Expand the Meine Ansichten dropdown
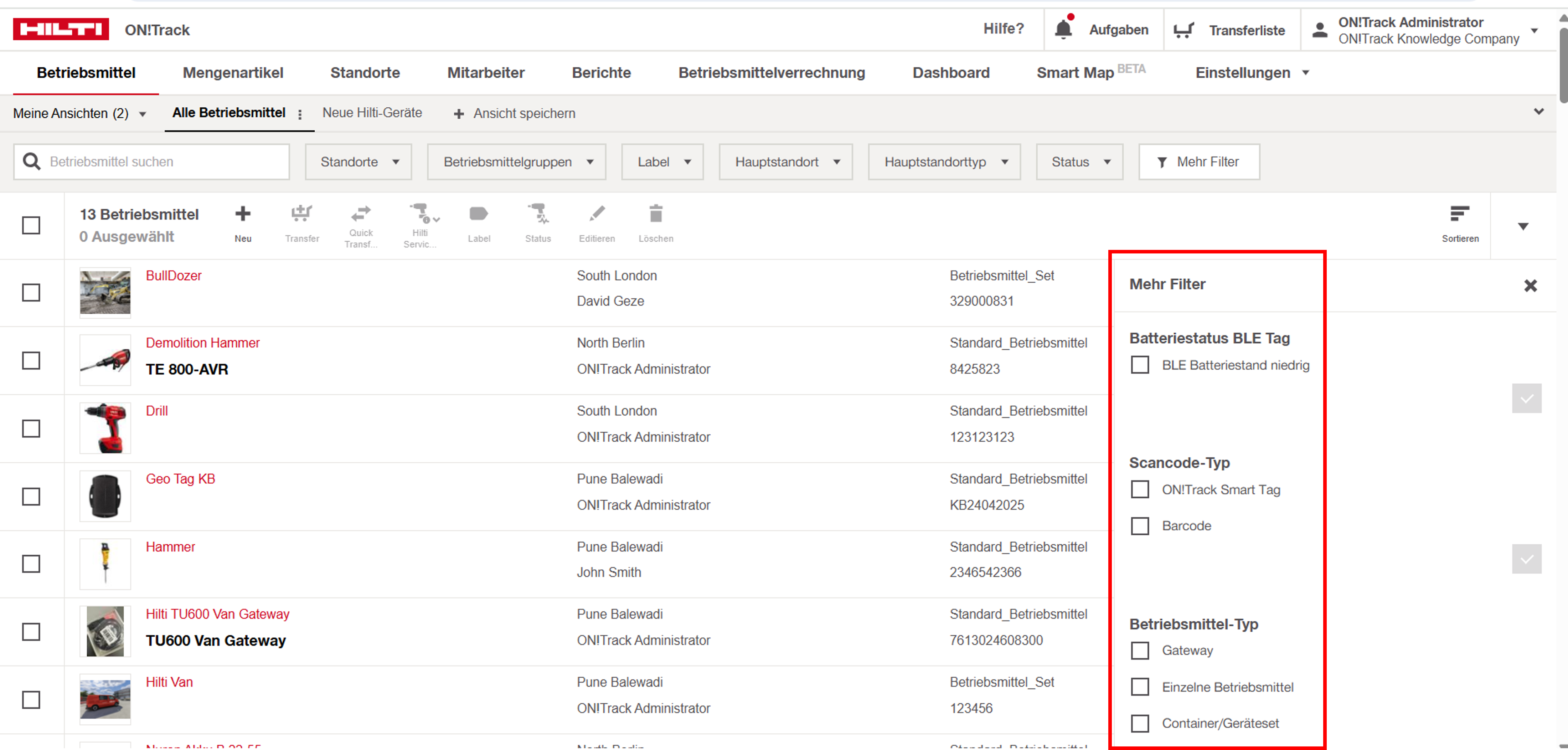The width and height of the screenshot is (1568, 750). [80, 114]
